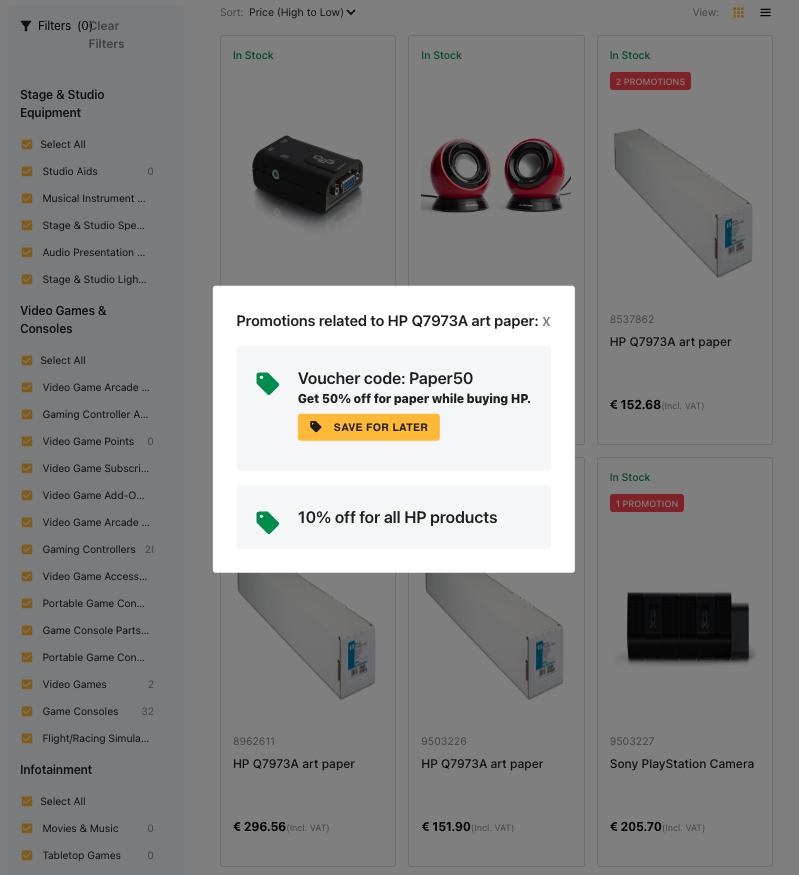Screen dimensions: 799x875
Task: Uncheck the Game Consoles filter
Action: pyautogui.click(x=27, y=712)
